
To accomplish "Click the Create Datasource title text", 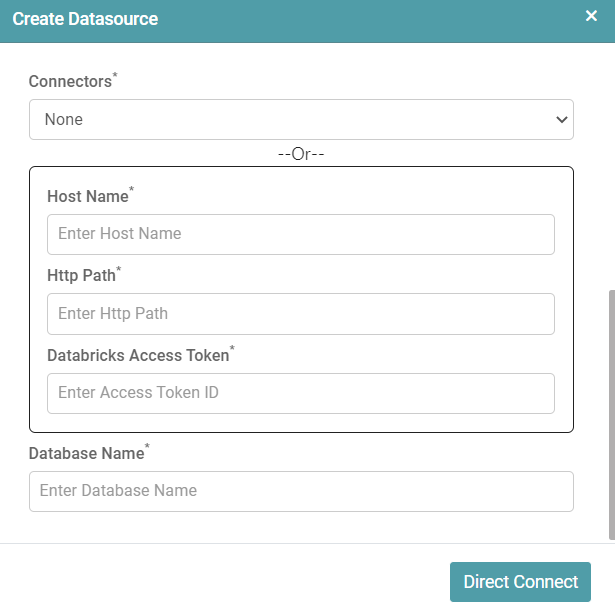I will [x=85, y=19].
